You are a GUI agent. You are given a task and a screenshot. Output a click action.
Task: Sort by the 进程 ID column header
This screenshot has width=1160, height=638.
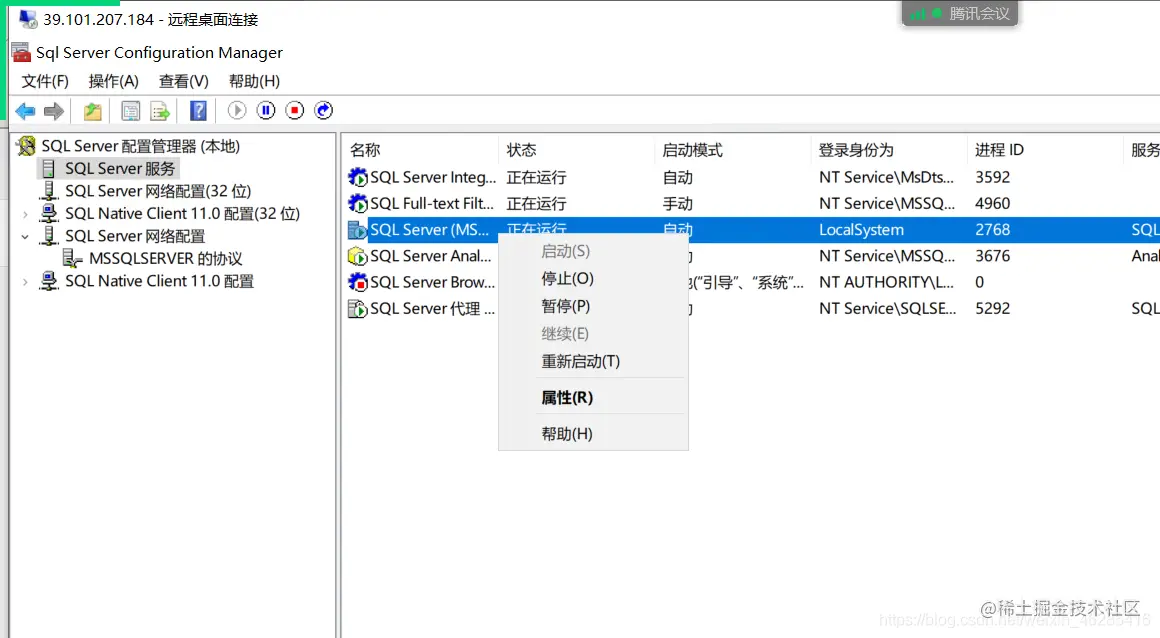click(1045, 150)
